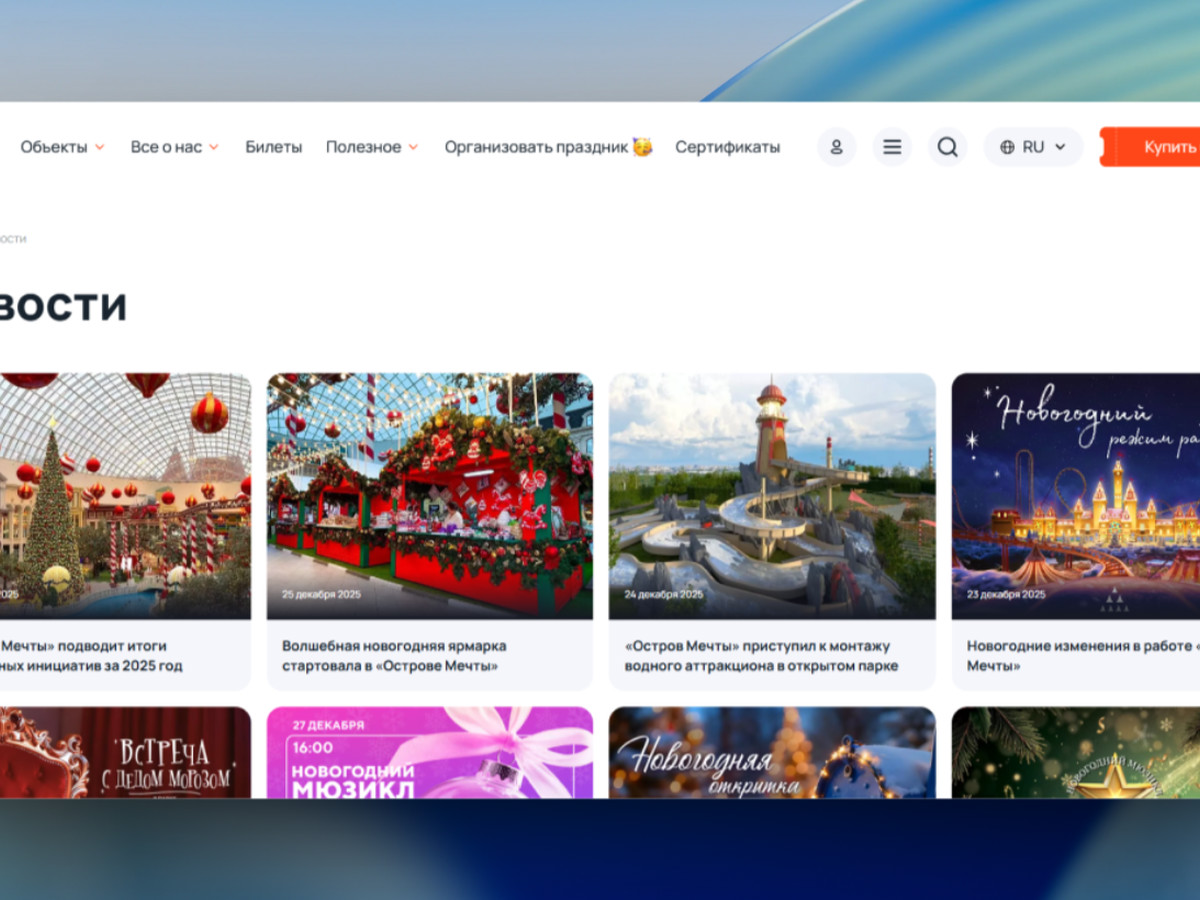Open the Встреча с Дедом Морозом card

(x=125, y=752)
